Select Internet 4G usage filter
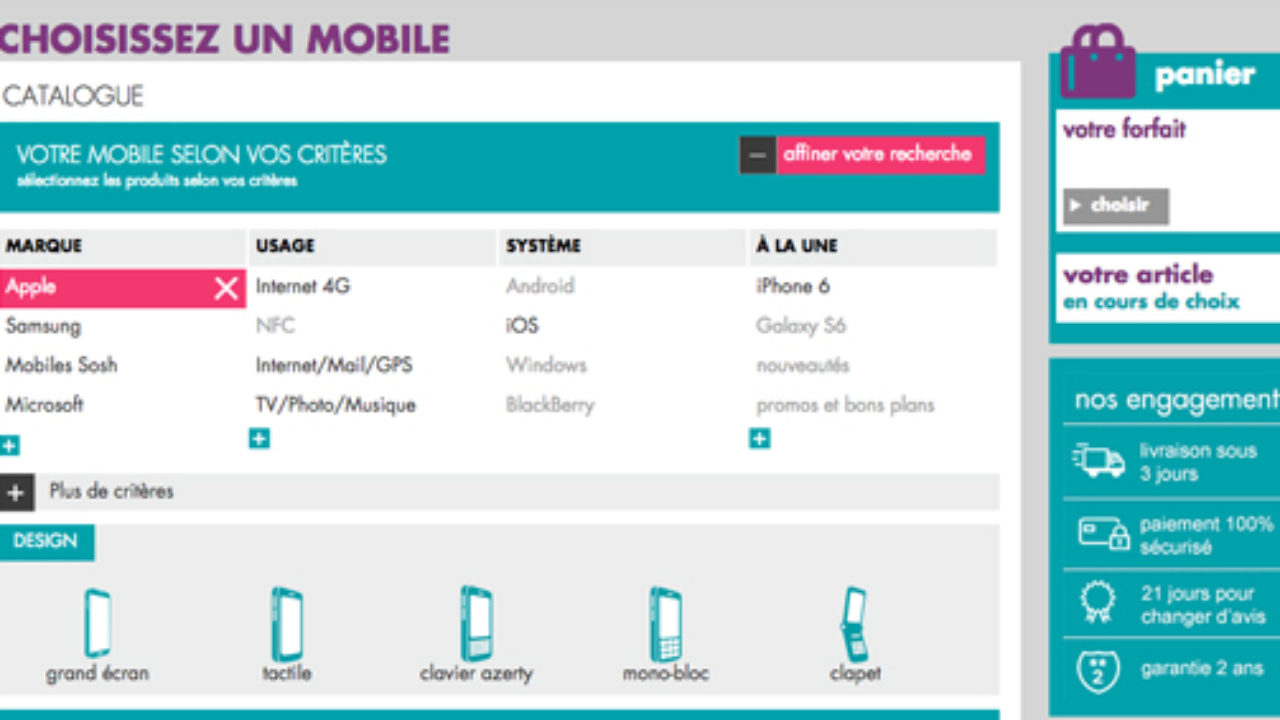1280x720 pixels. click(303, 286)
